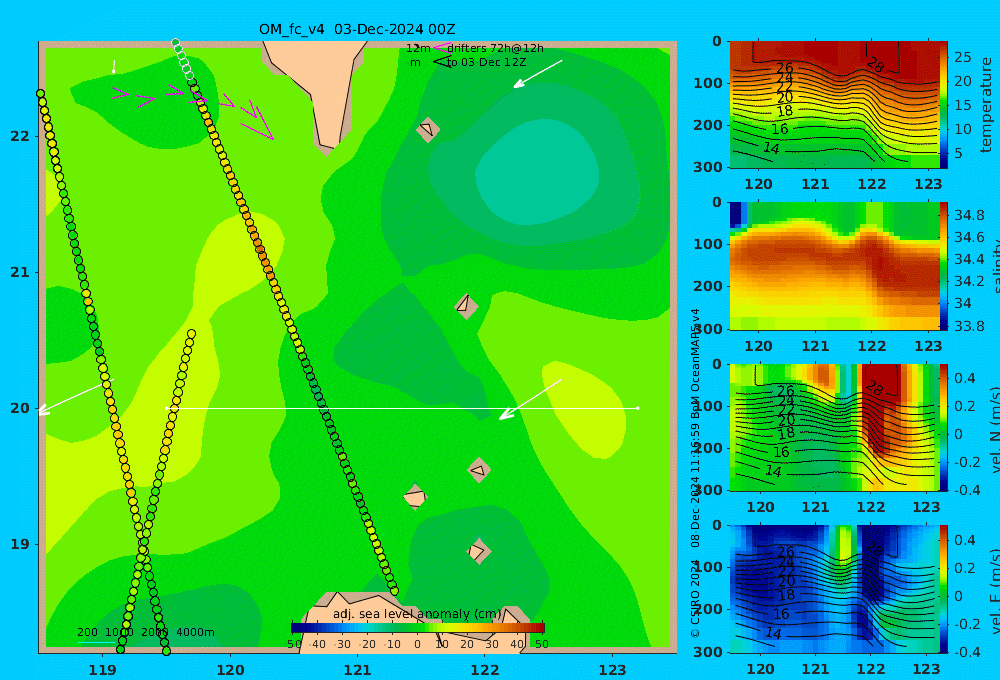Click the salinity vertical colorbar
The height and width of the screenshot is (680, 1000).
pos(944,266)
